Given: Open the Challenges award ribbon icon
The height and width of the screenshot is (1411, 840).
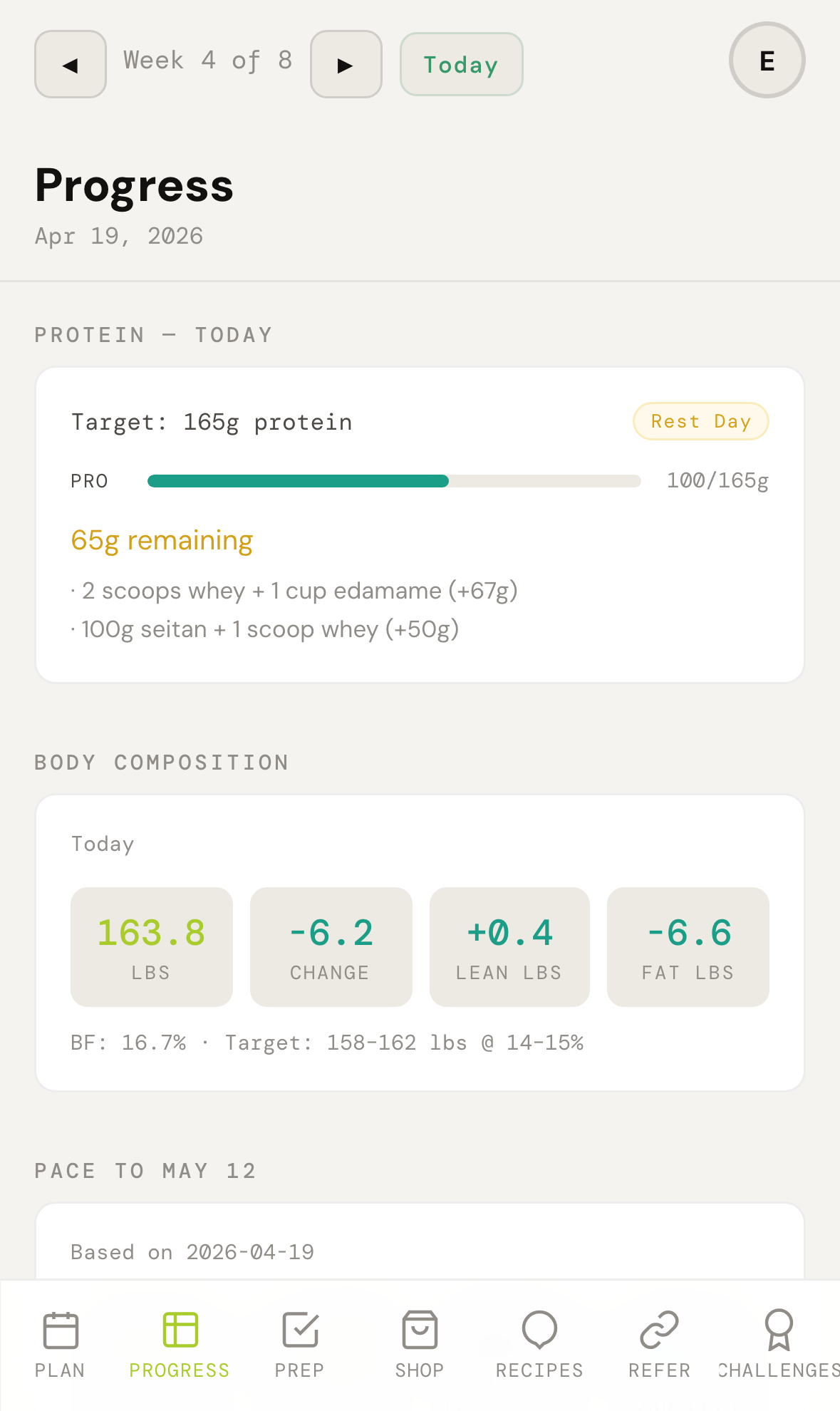Looking at the screenshot, I should pyautogui.click(x=779, y=1330).
